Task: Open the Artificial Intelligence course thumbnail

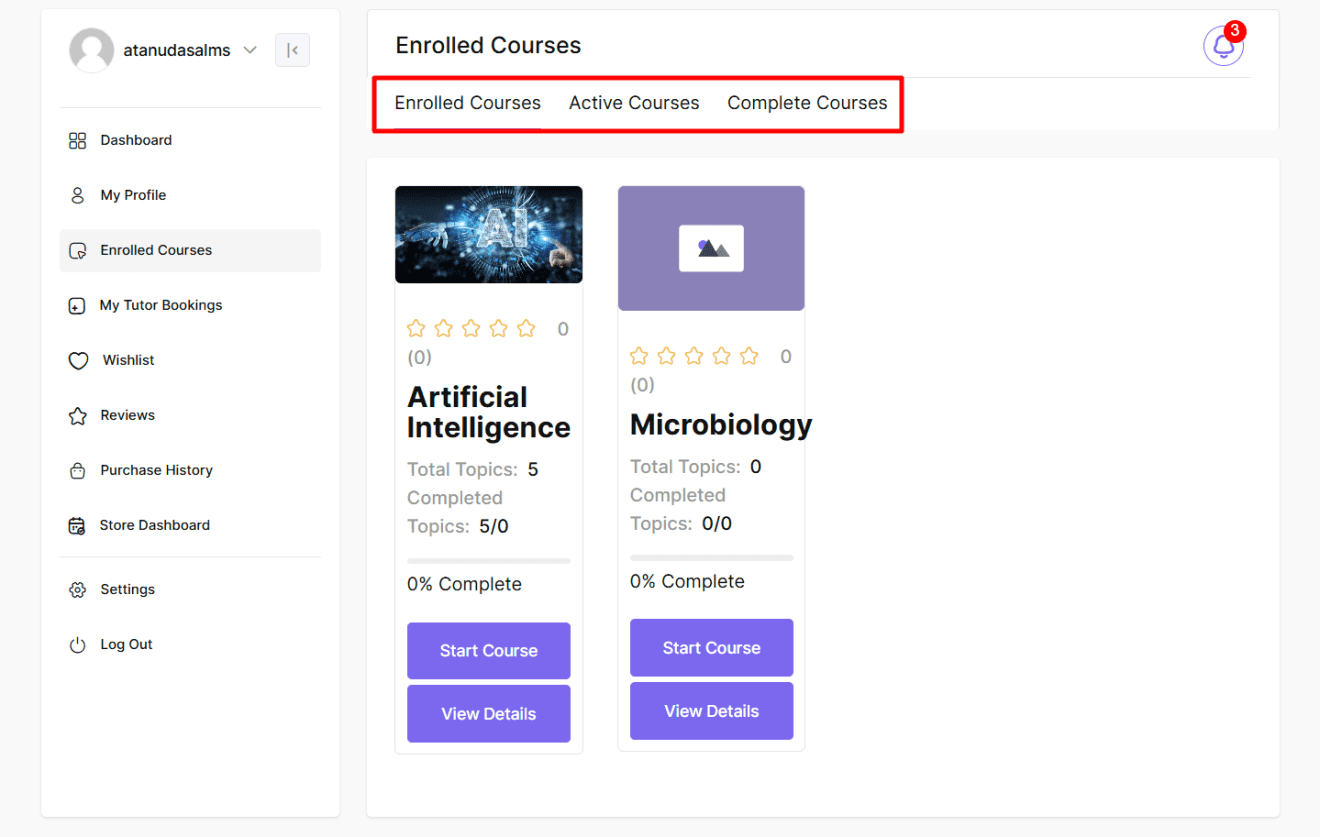Action: [x=488, y=234]
